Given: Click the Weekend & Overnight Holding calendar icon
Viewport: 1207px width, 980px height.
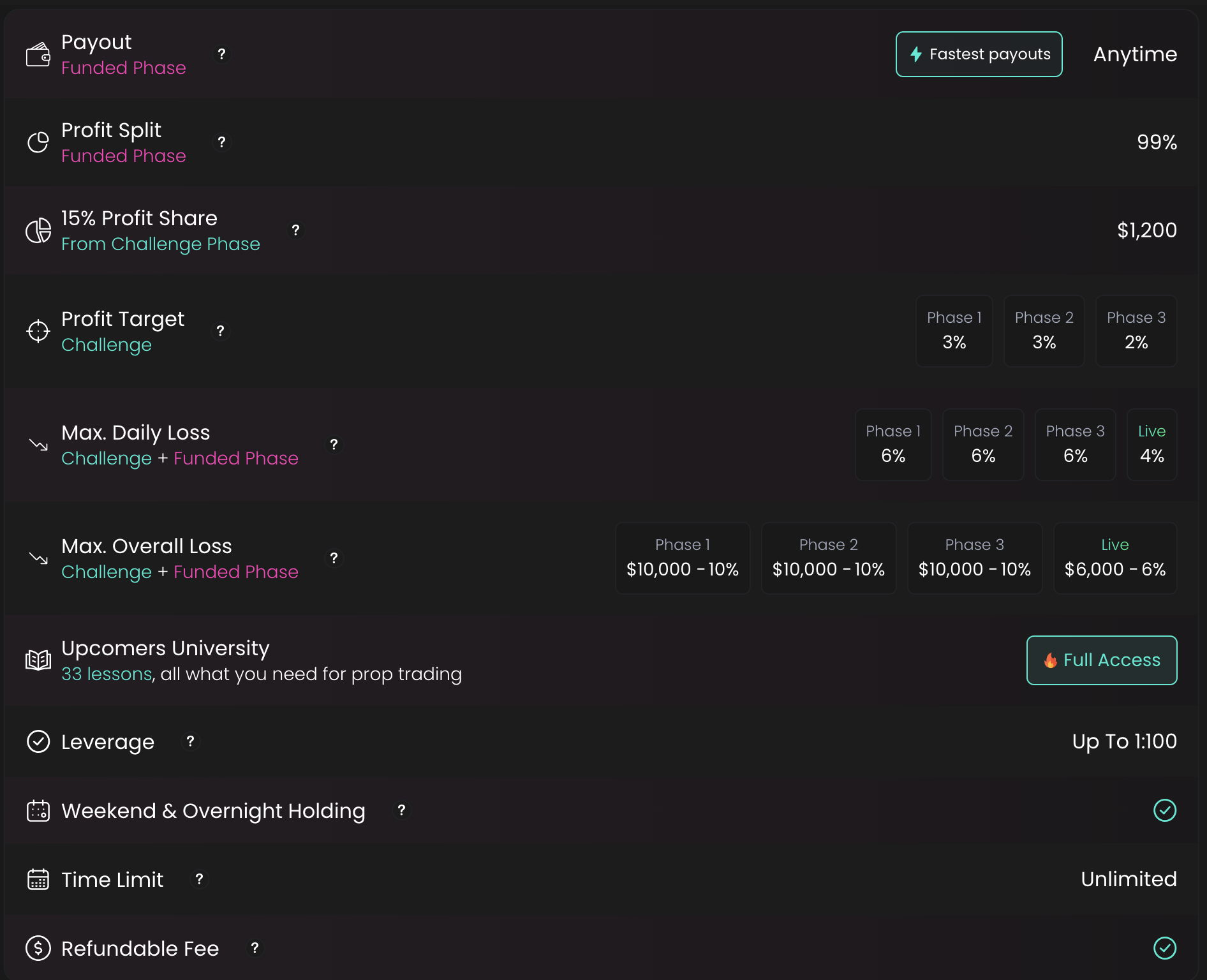Looking at the screenshot, I should (x=38, y=810).
